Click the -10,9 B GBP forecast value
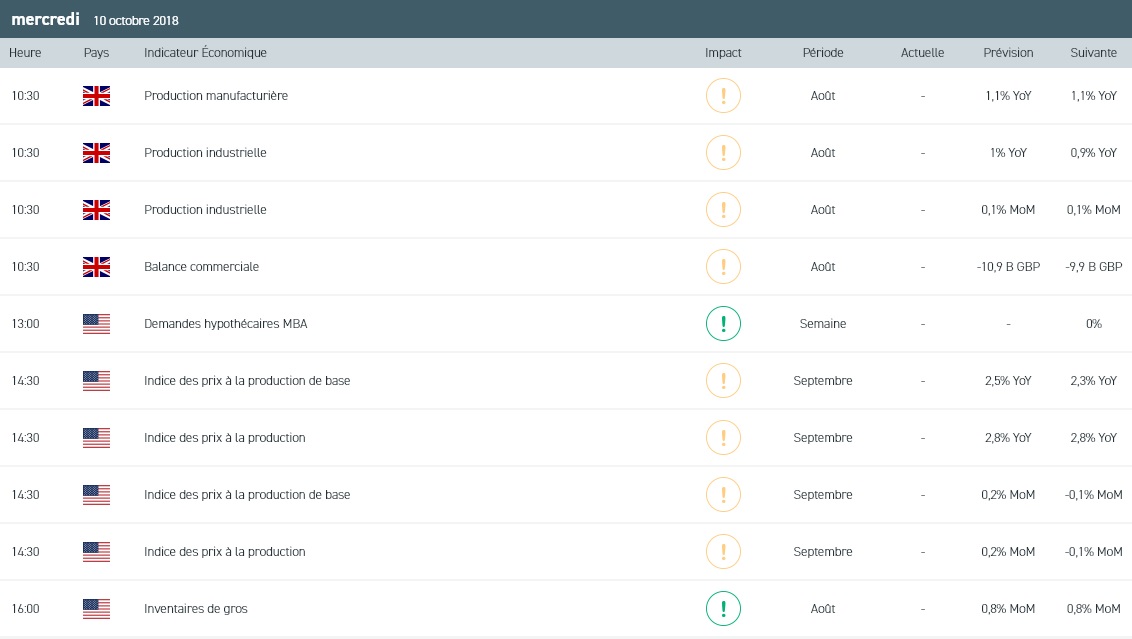The width and height of the screenshot is (1132, 639). (x=1008, y=267)
